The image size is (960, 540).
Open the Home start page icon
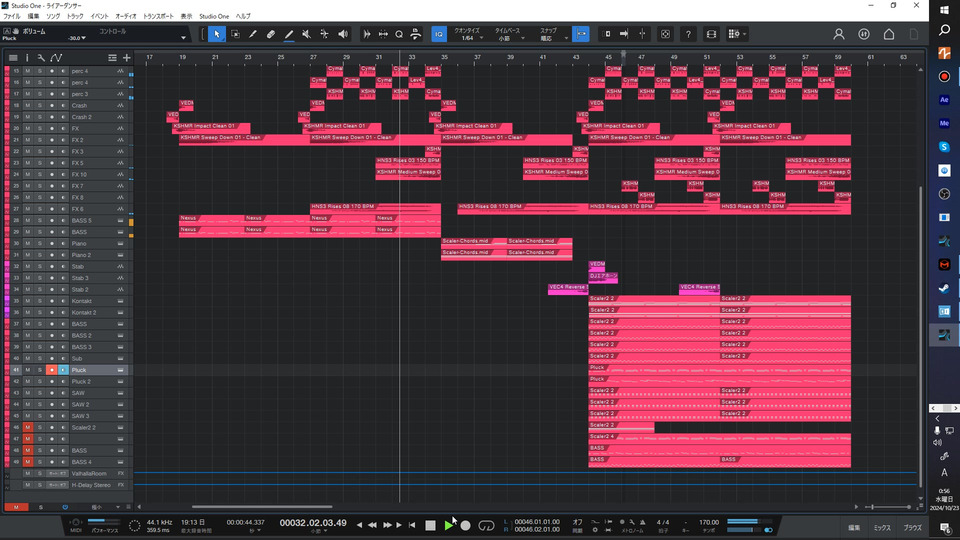889,34
